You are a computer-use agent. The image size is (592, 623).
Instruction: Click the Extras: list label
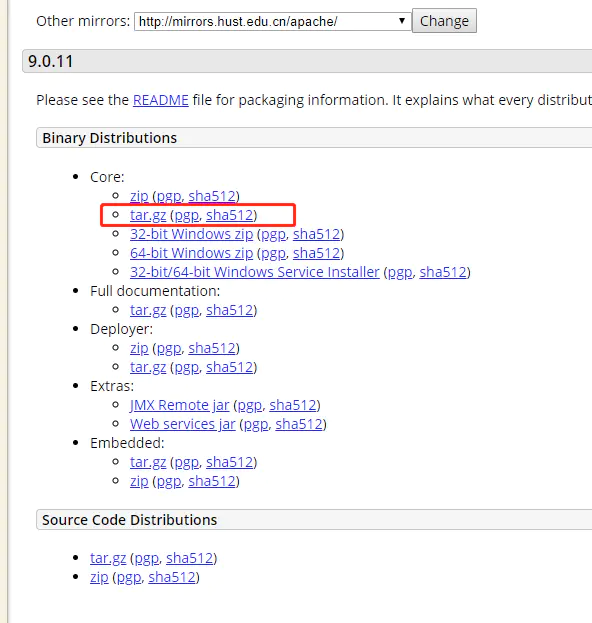pos(112,386)
